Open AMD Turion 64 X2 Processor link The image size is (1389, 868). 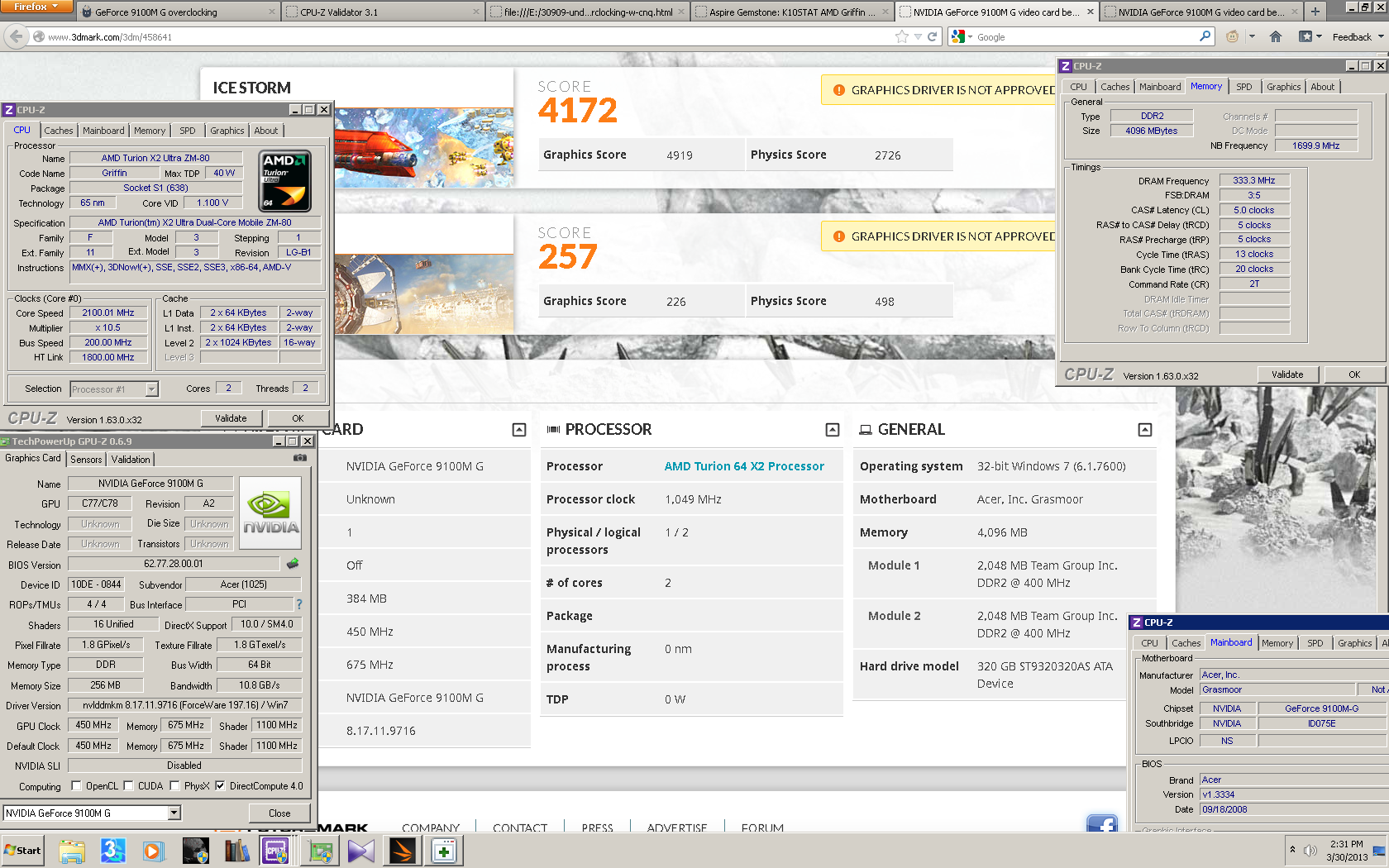click(x=744, y=466)
